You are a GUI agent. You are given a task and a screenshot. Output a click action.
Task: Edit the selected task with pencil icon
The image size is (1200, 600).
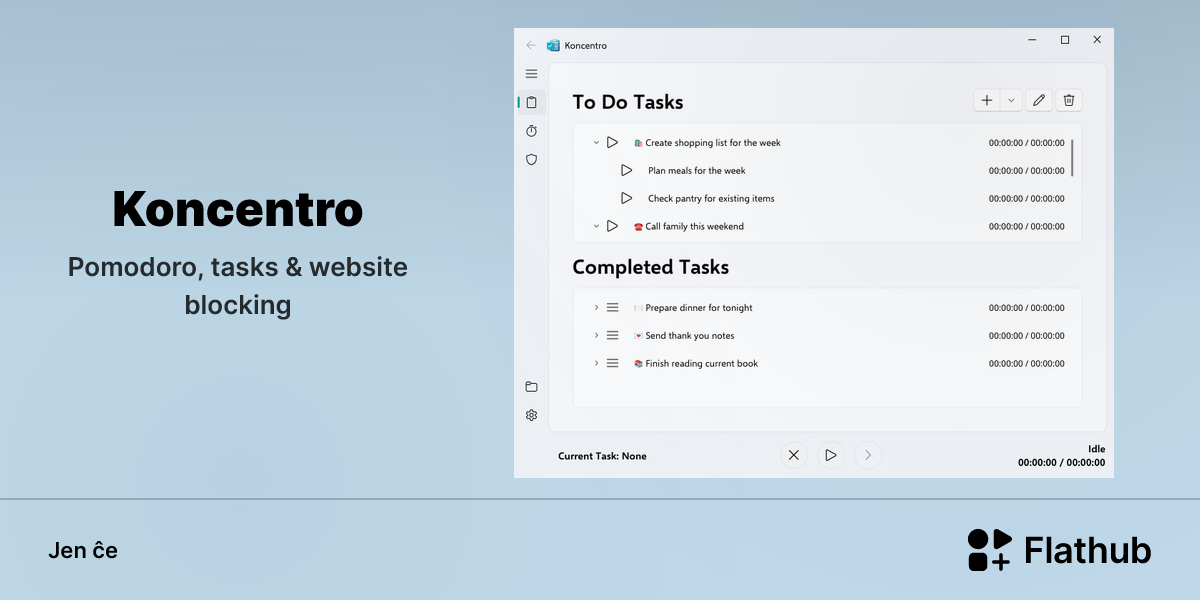[x=1039, y=100]
